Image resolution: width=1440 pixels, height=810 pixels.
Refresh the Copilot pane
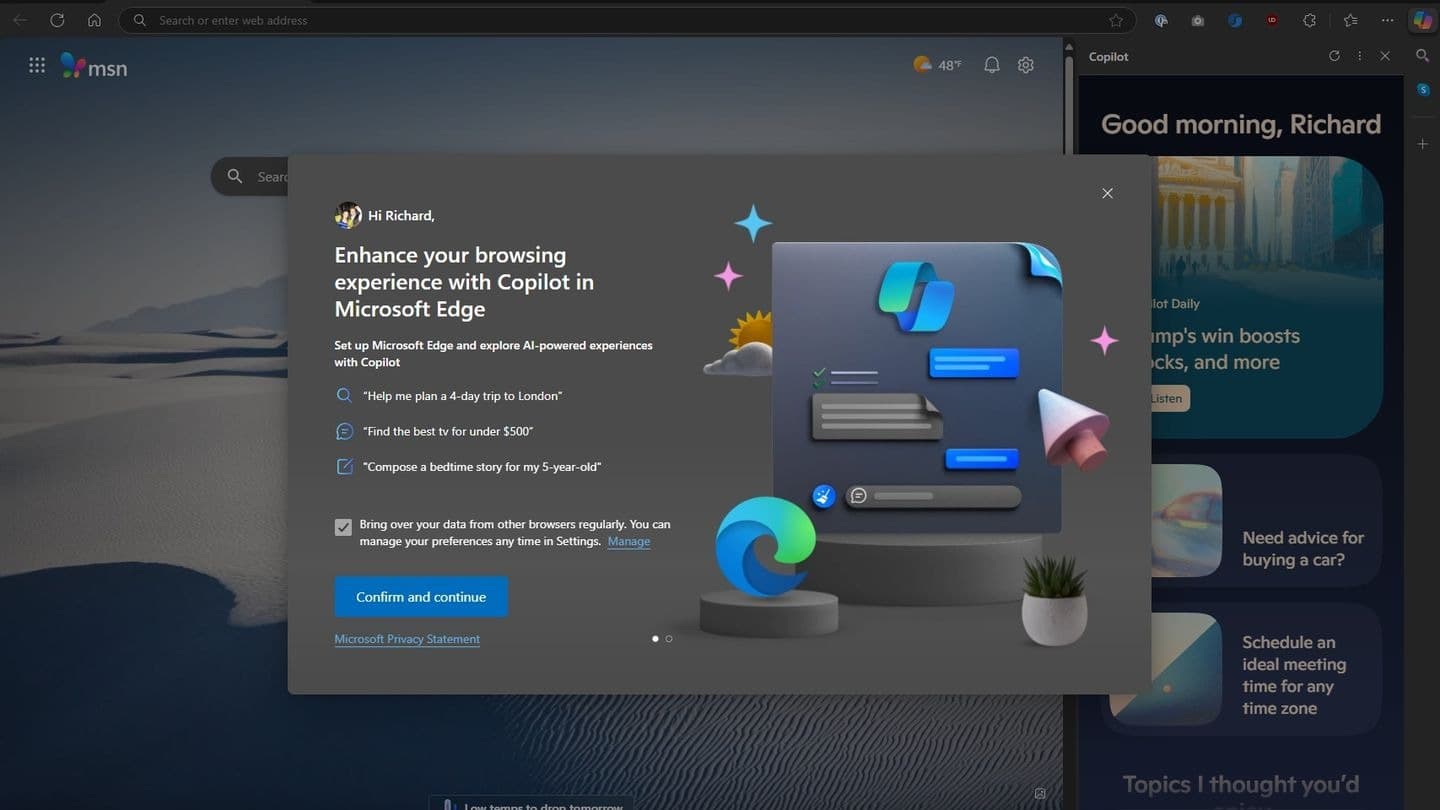pyautogui.click(x=1334, y=56)
